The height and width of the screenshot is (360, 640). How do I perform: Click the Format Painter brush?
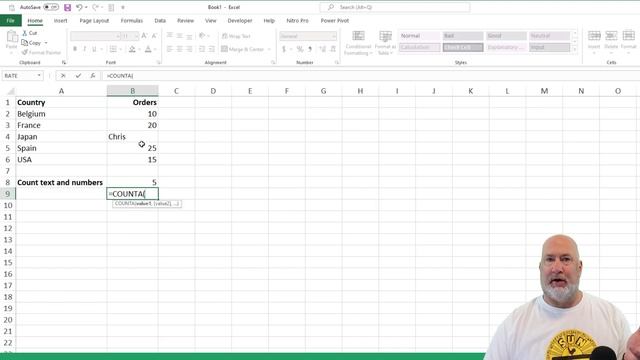pyautogui.click(x=41, y=52)
